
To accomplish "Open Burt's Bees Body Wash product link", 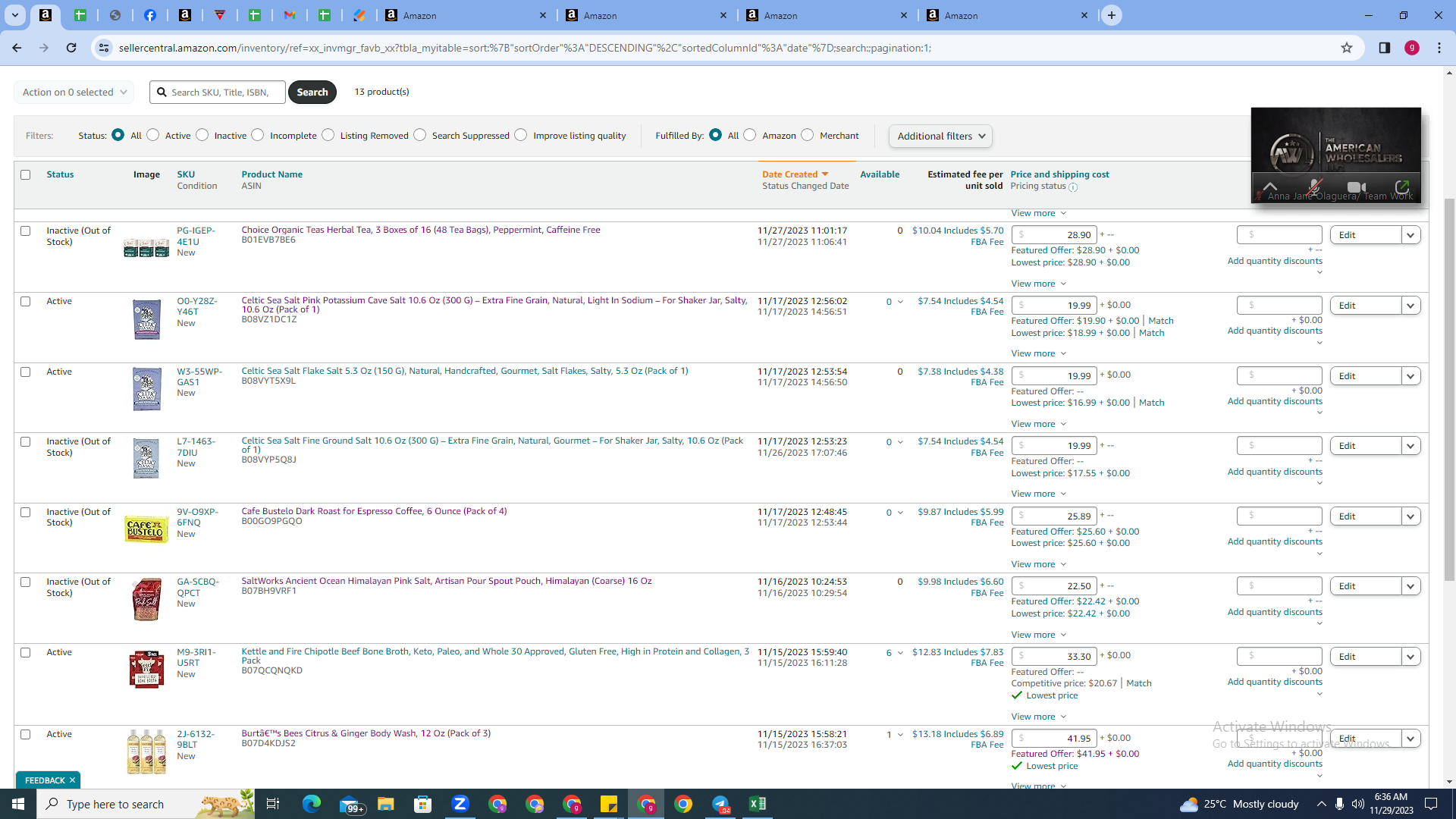I will pos(366,733).
